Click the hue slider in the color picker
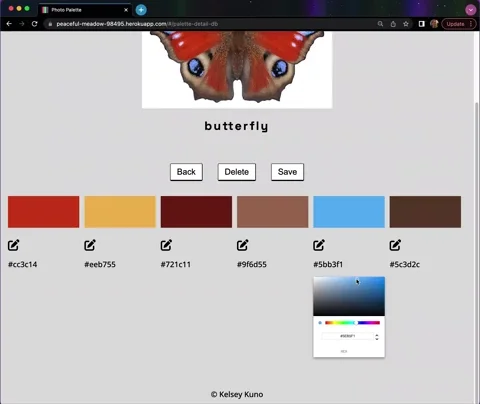480x404 pixels. click(352, 323)
